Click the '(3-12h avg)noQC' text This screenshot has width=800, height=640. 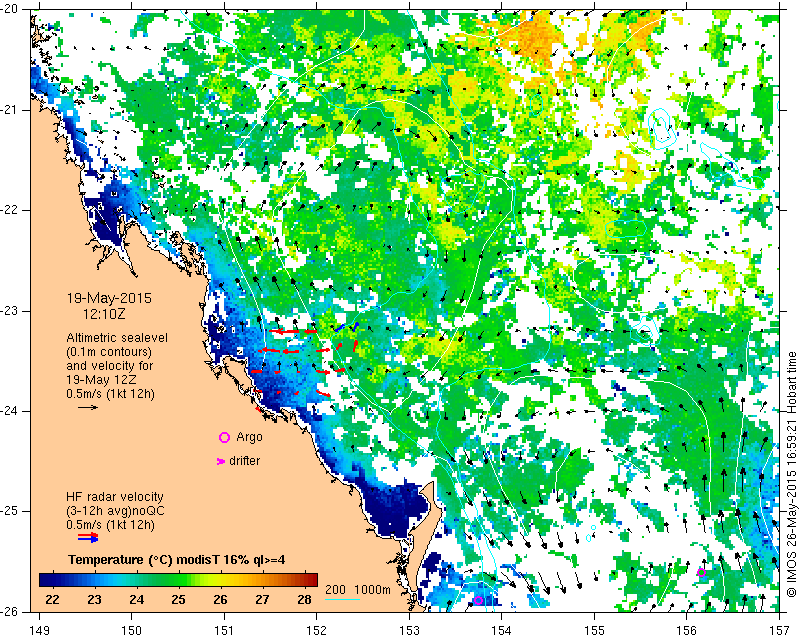click(115, 510)
